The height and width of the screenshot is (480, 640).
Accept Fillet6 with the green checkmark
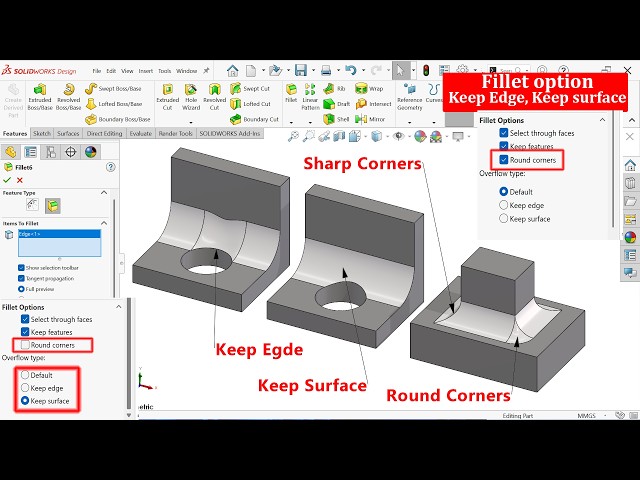click(x=7, y=180)
